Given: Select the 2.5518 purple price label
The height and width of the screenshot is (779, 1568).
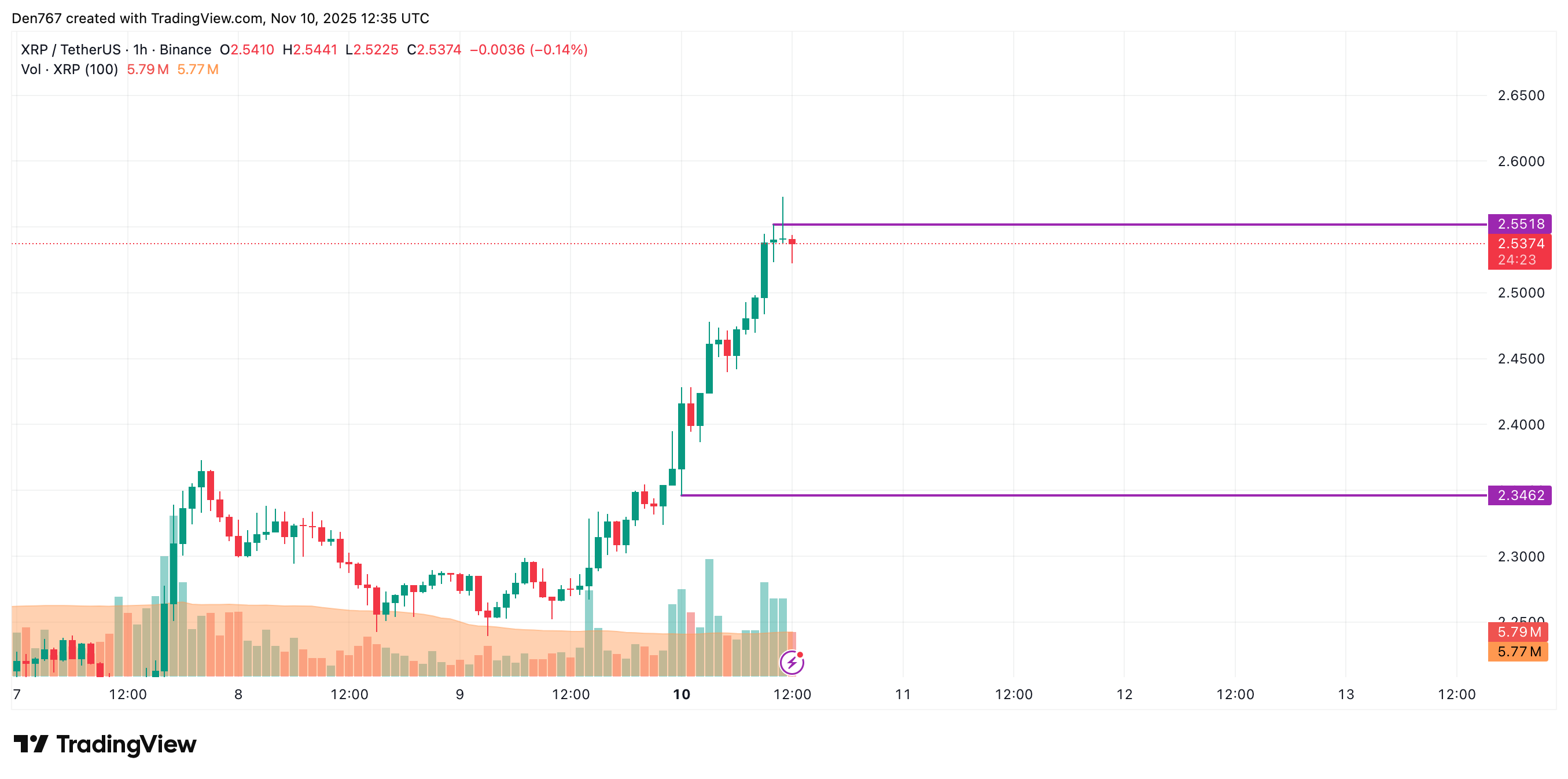Looking at the screenshot, I should point(1519,223).
